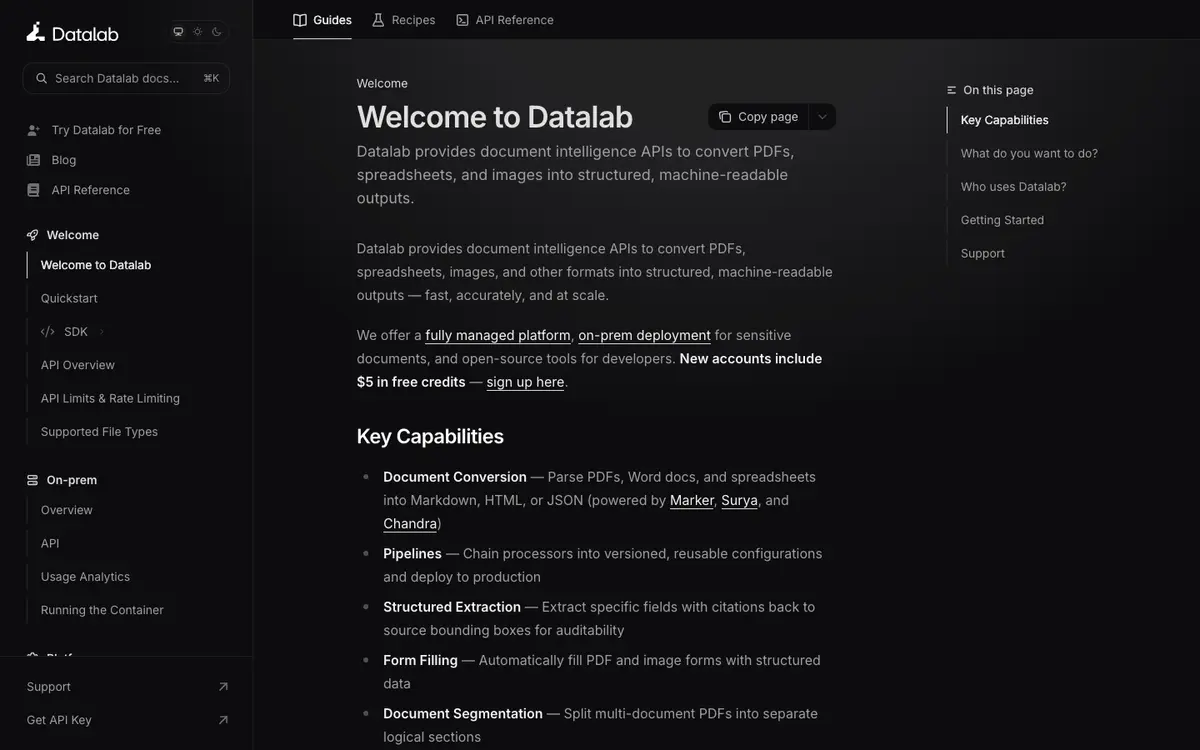1200x750 pixels.
Task: Click the copy icon in Copy page
Action: click(x=725, y=117)
